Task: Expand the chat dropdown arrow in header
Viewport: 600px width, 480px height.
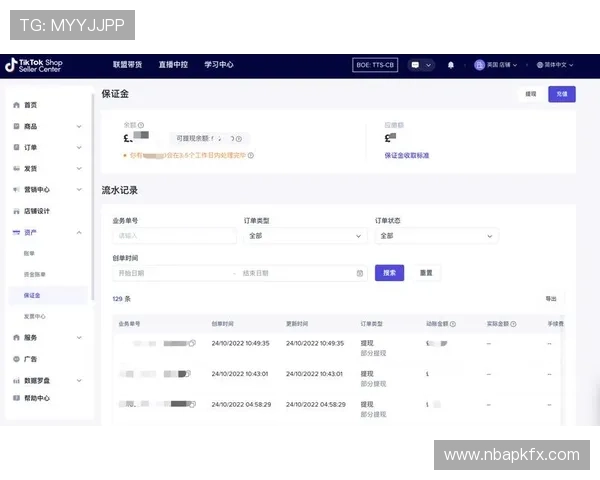Action: [x=429, y=65]
